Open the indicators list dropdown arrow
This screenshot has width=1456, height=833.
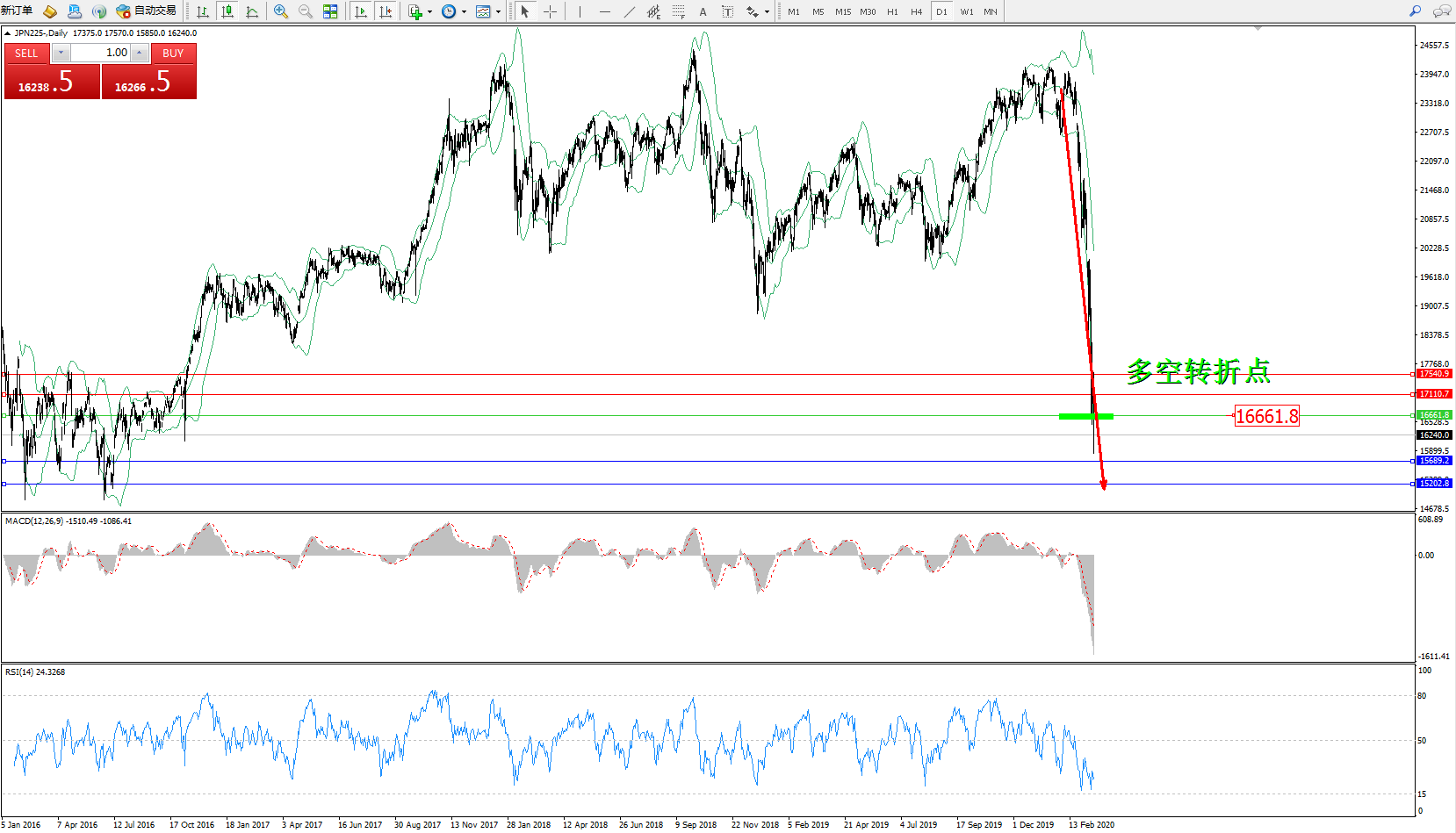click(429, 12)
